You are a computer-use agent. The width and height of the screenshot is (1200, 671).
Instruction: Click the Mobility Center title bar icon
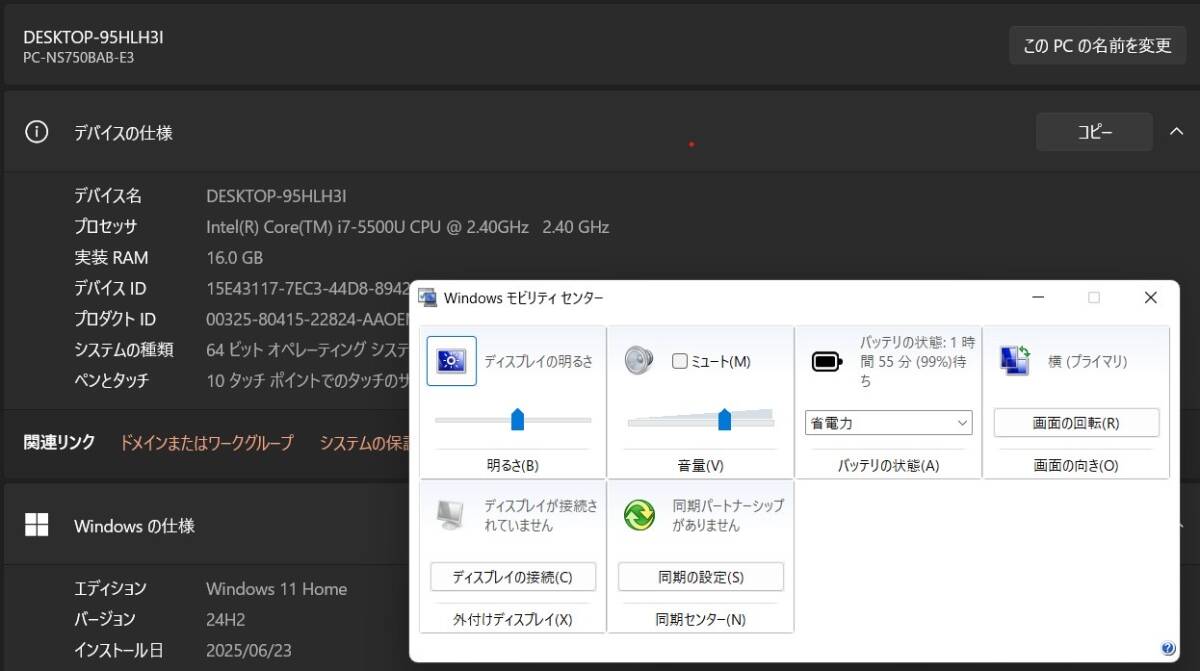click(x=427, y=297)
